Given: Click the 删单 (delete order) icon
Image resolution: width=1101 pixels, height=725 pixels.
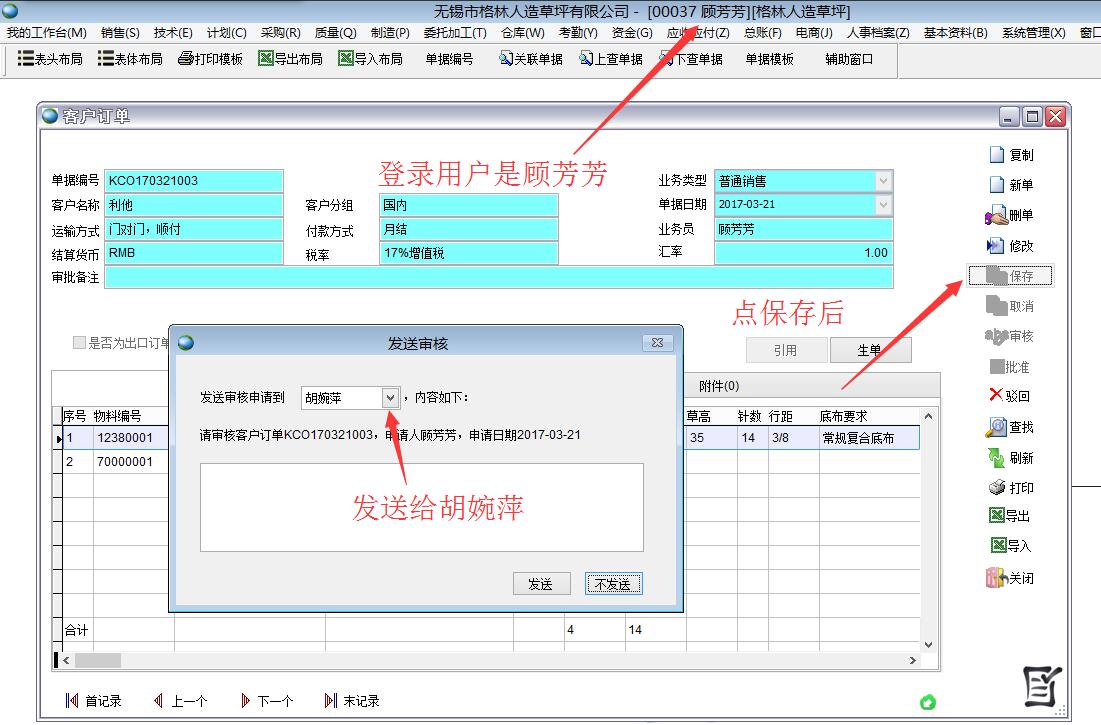Looking at the screenshot, I should [996, 216].
